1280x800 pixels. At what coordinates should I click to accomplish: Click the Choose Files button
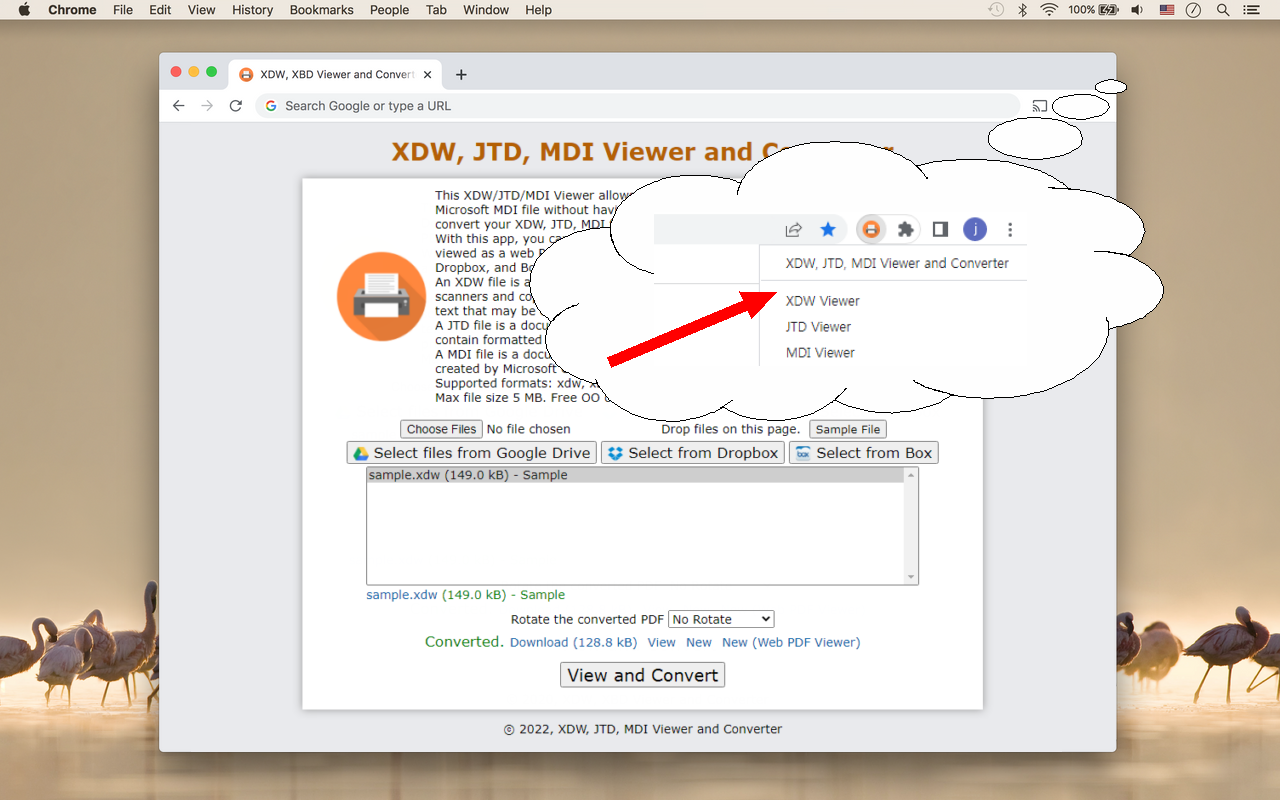[441, 428]
